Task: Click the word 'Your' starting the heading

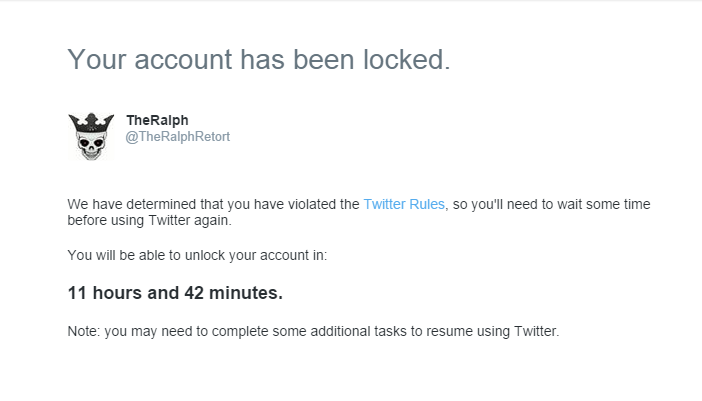Action: 97,60
